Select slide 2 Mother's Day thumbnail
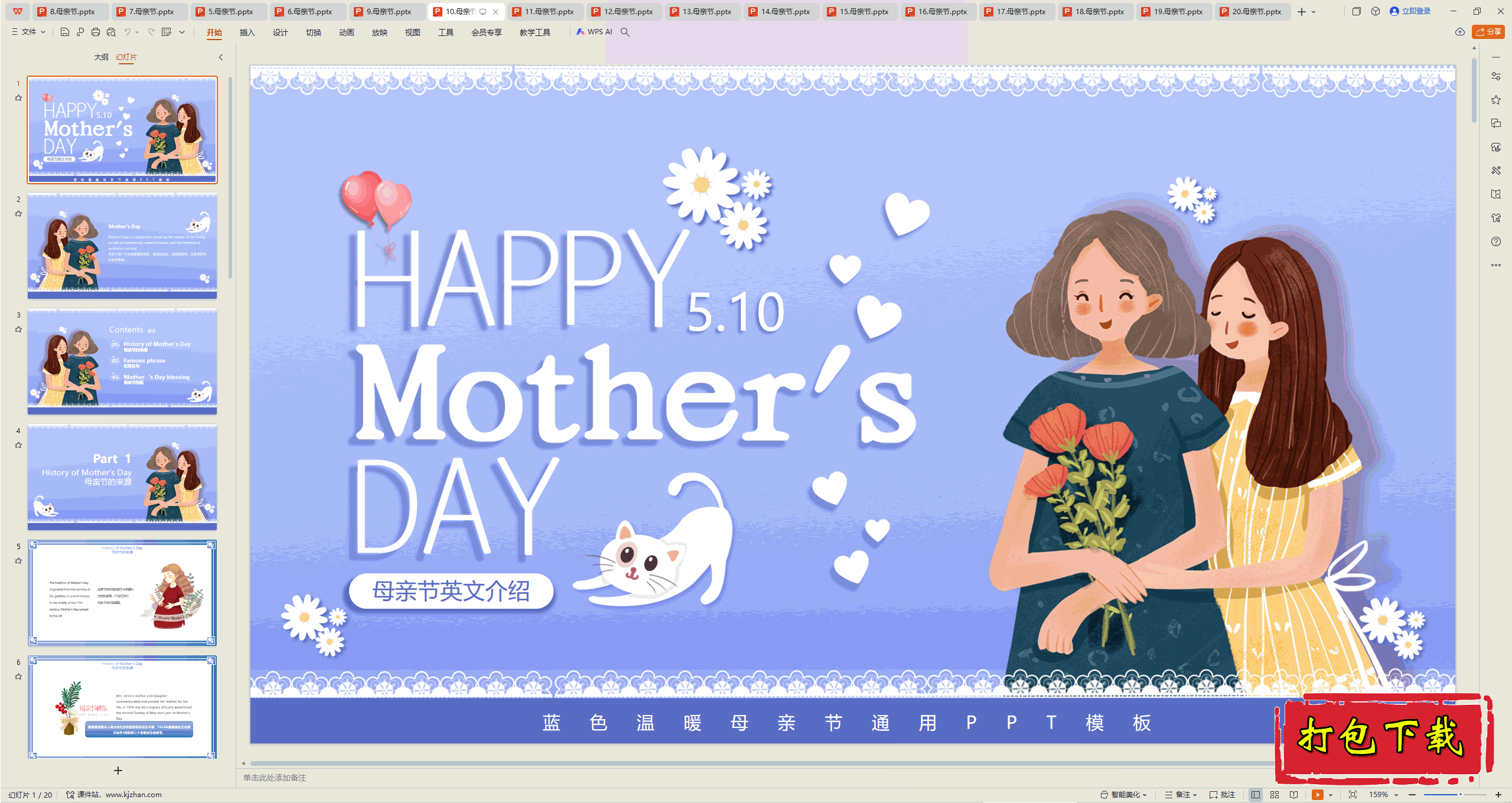 tap(122, 246)
